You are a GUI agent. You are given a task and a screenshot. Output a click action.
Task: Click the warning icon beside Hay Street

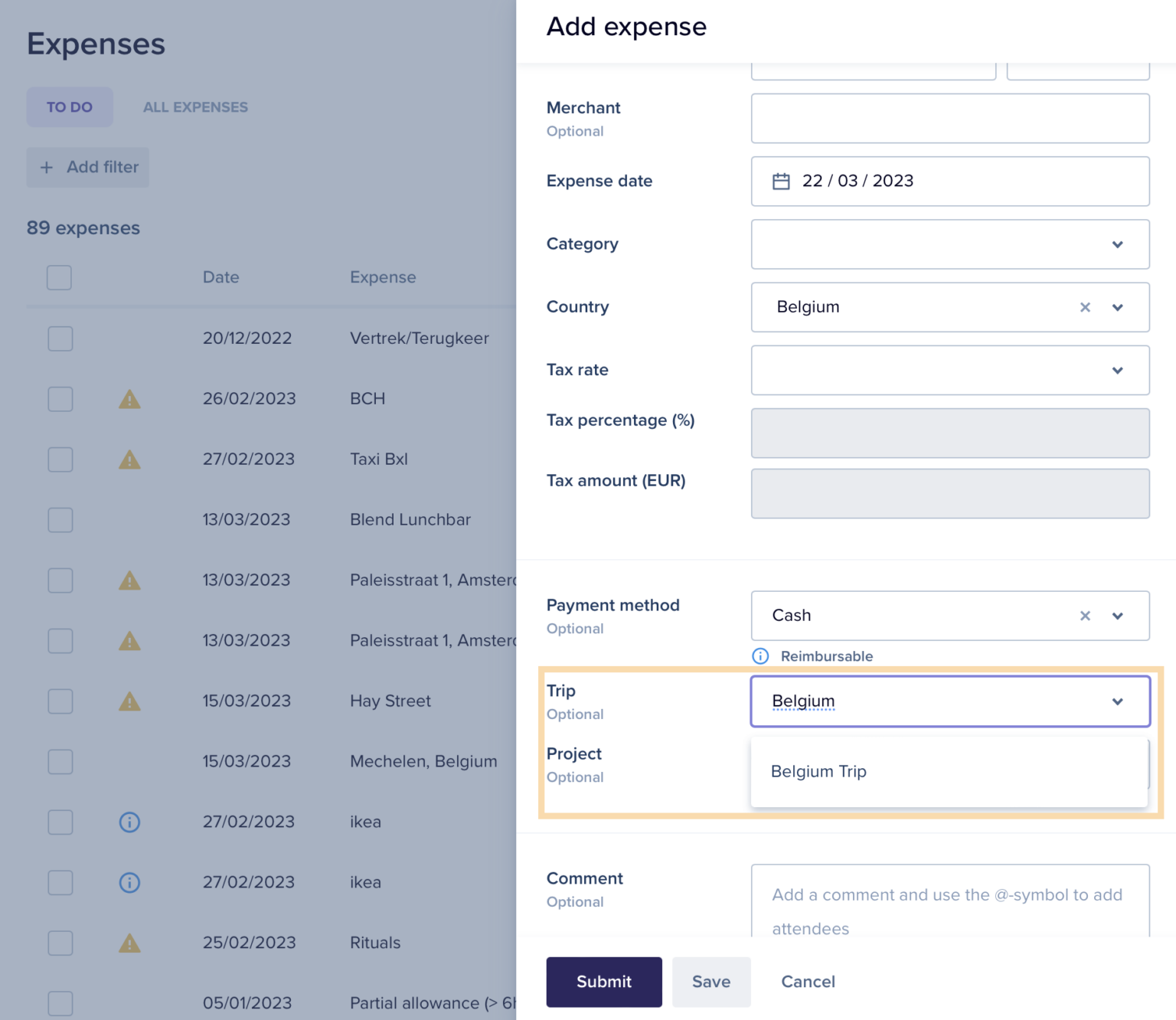[129, 701]
